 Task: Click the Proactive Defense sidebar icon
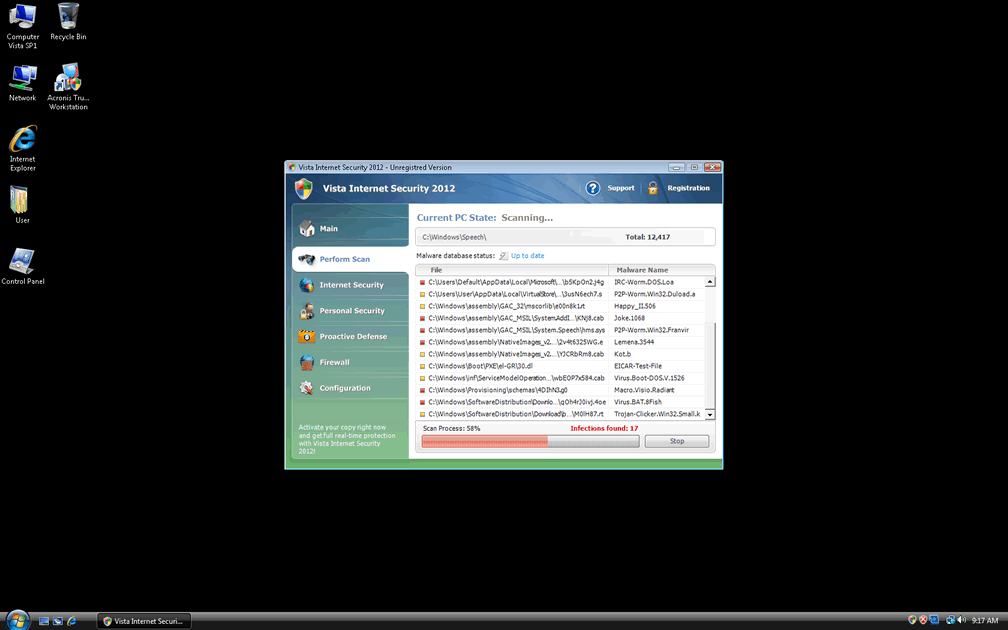point(307,337)
